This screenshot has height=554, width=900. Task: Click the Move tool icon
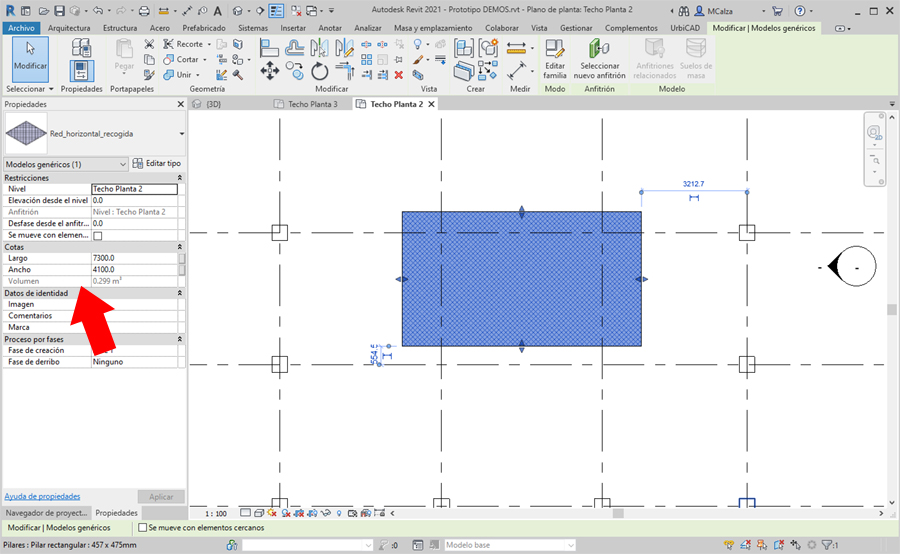269,71
